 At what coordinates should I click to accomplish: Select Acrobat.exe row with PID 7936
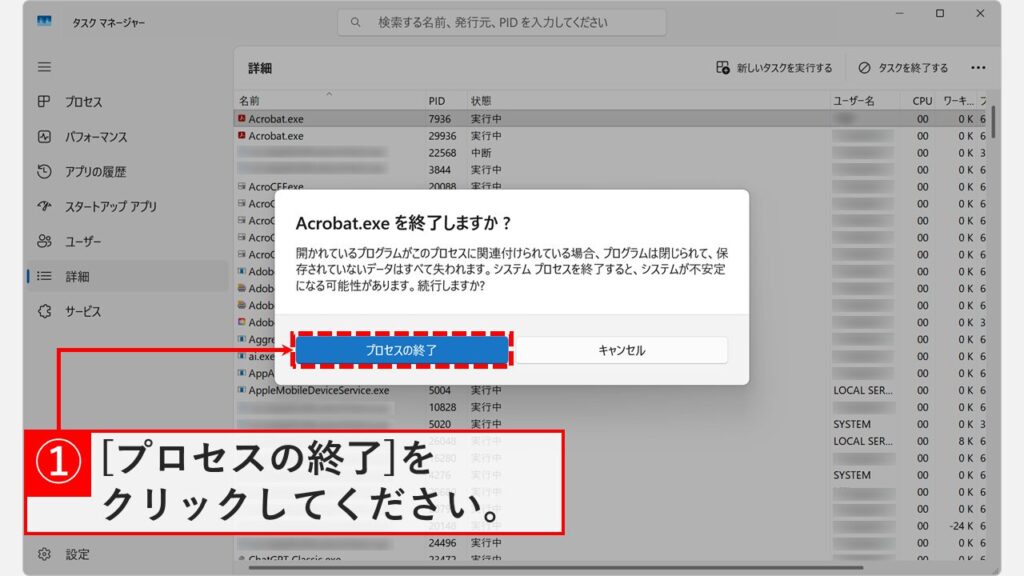611,119
